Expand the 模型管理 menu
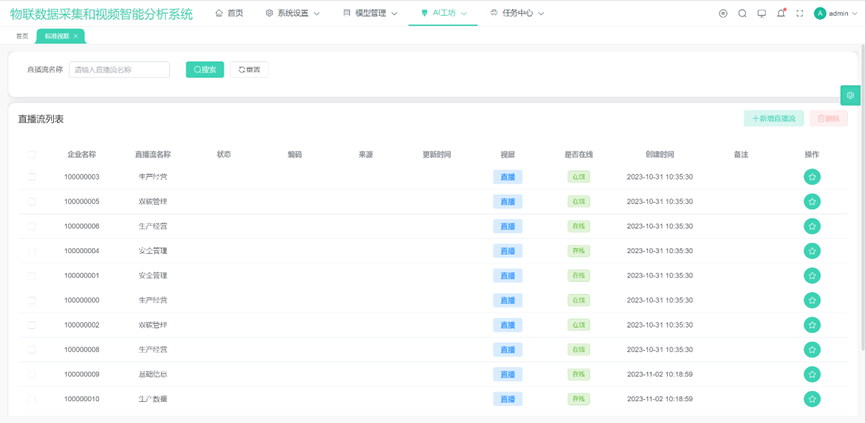The width and height of the screenshot is (865, 423). (x=370, y=13)
